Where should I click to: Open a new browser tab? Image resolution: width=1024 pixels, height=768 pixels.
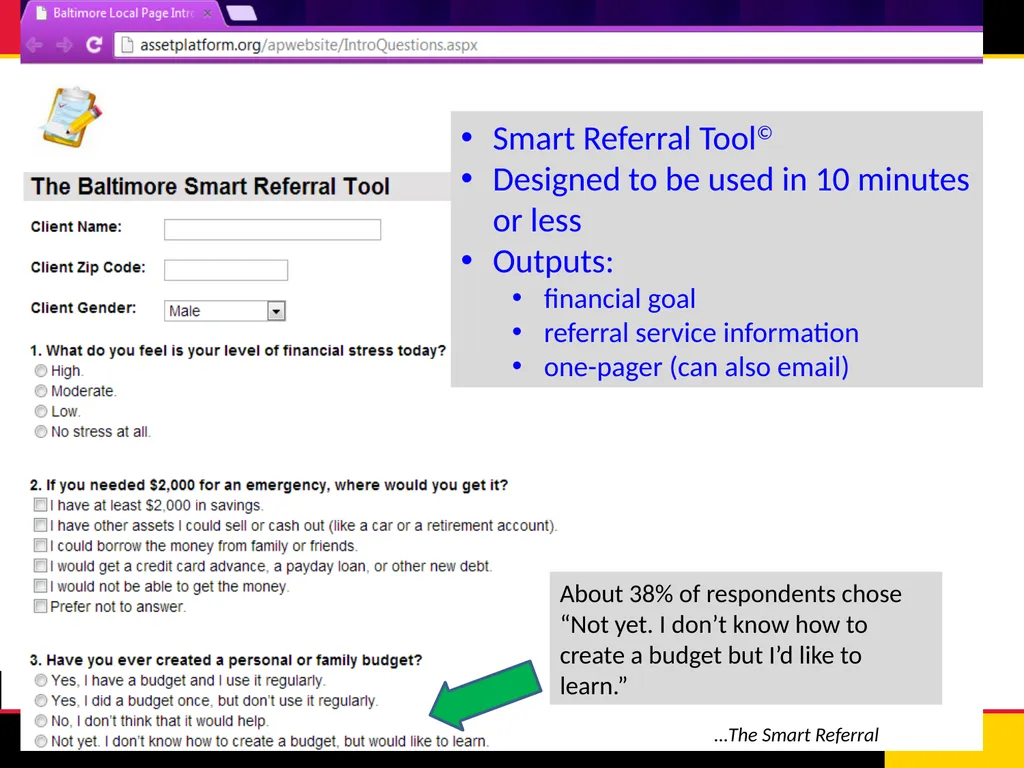[x=241, y=13]
